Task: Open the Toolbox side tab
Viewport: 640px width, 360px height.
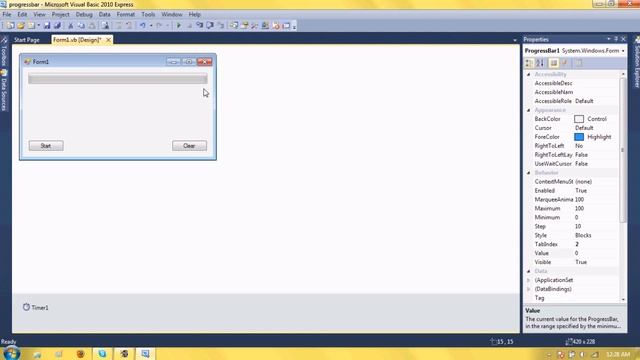Action: click(4, 51)
